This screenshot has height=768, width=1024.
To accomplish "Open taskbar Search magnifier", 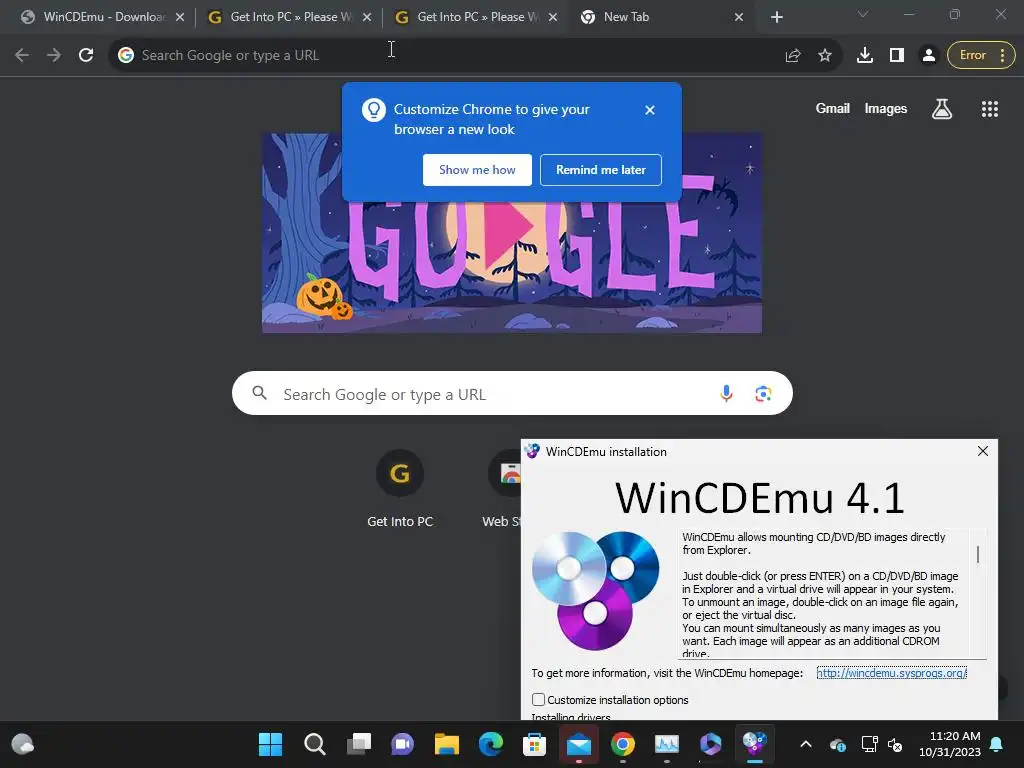I will [315, 744].
